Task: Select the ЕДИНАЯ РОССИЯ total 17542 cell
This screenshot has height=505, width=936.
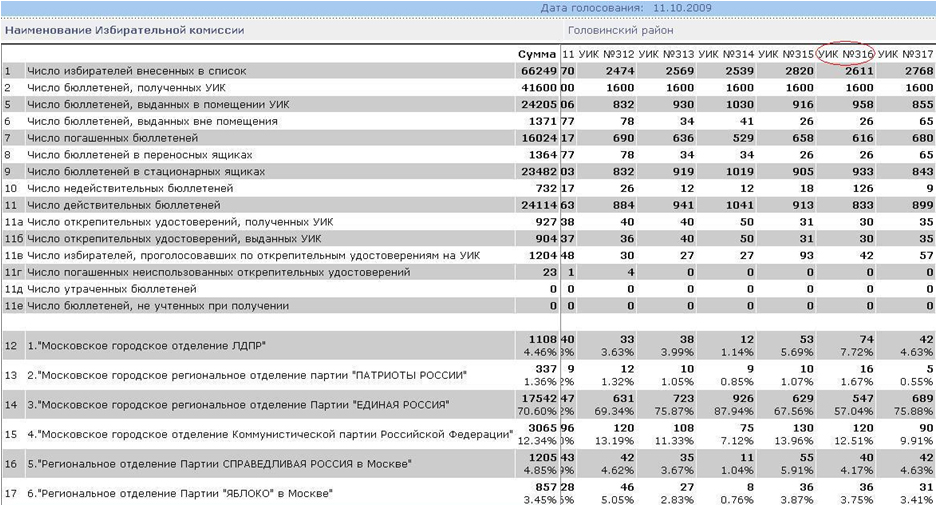Action: pyautogui.click(x=537, y=399)
